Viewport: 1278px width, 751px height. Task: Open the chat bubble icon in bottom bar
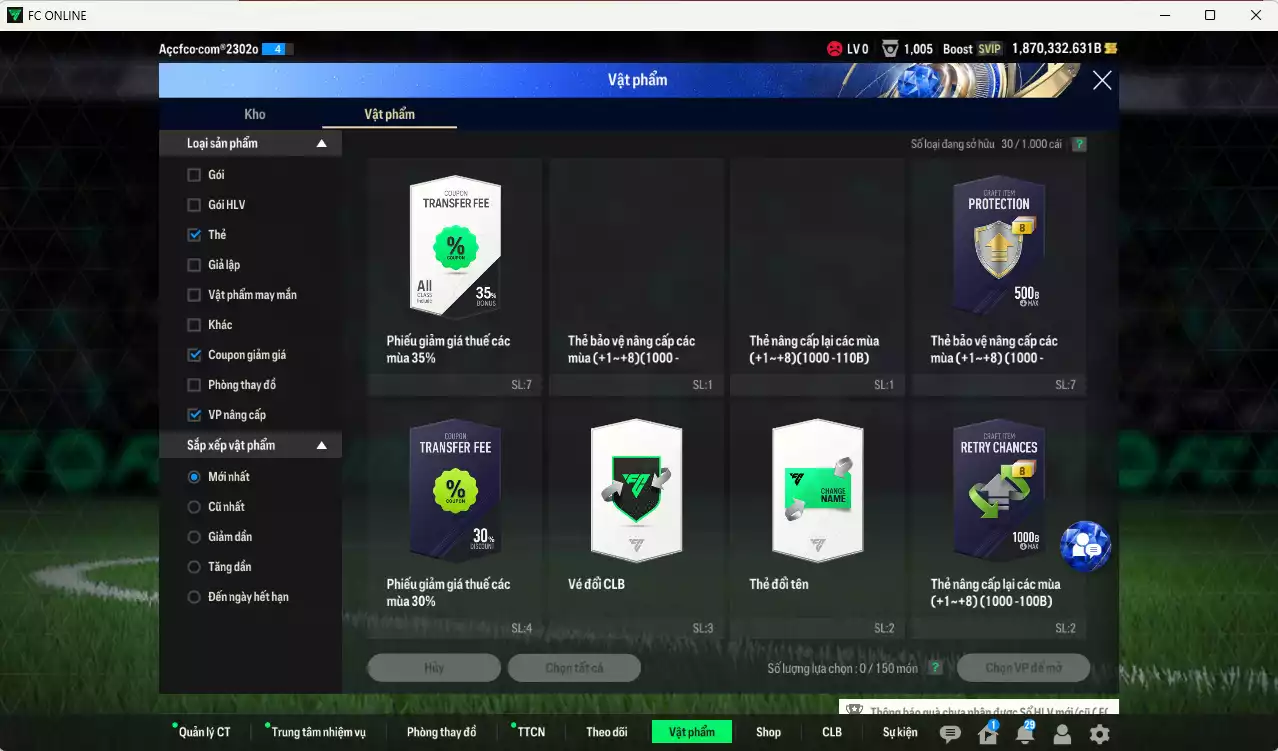point(950,734)
